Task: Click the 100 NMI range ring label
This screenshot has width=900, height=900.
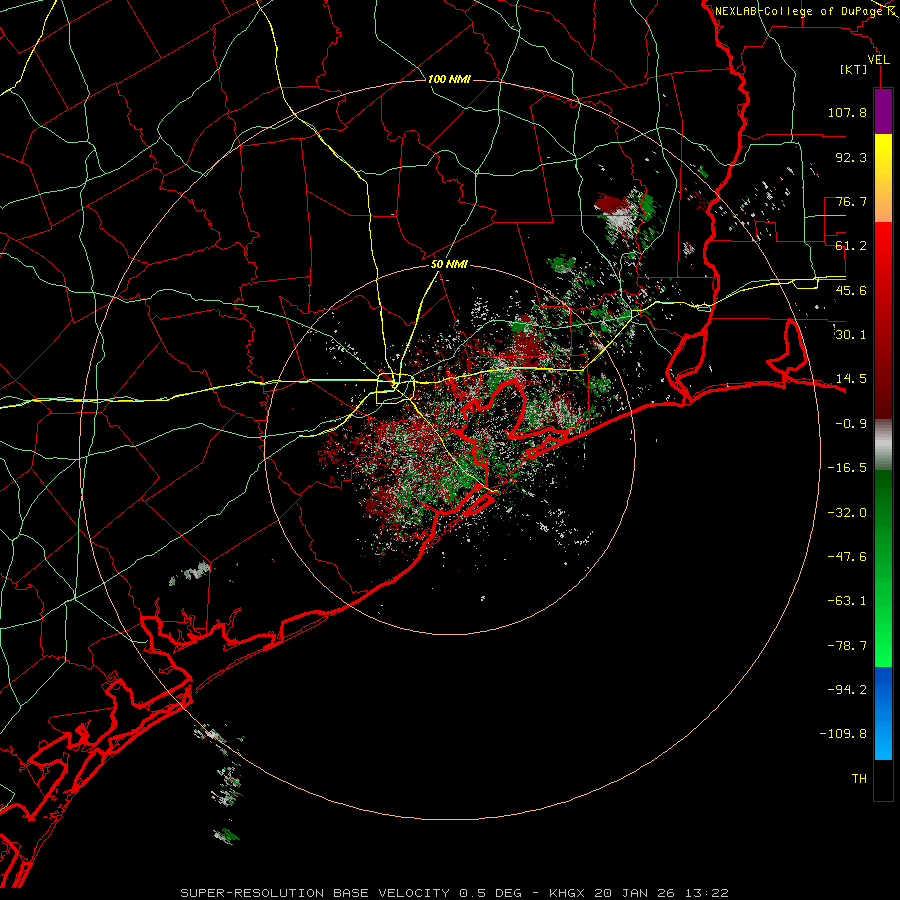Action: tap(449, 79)
